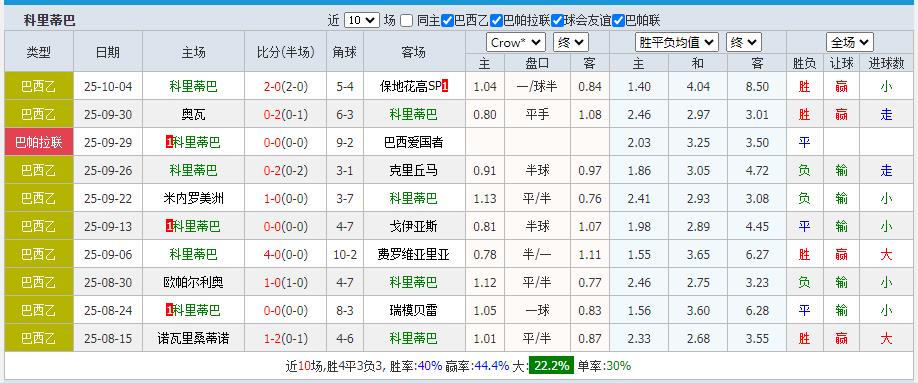Screen dimensions: 918x383
Task: Select the red 巴帕拉联 league cell
Action: pyautogui.click(x=39, y=142)
